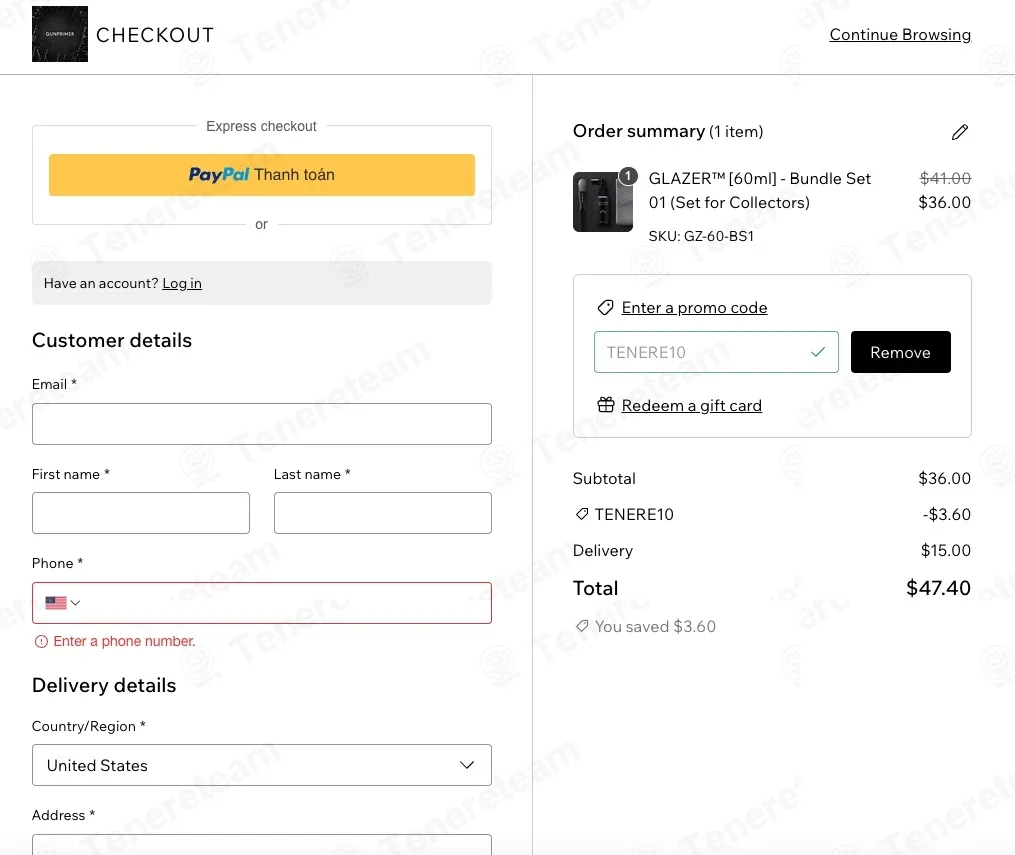This screenshot has height=855, width=1015.
Task: Open the Continue Browsing link
Action: [x=900, y=34]
